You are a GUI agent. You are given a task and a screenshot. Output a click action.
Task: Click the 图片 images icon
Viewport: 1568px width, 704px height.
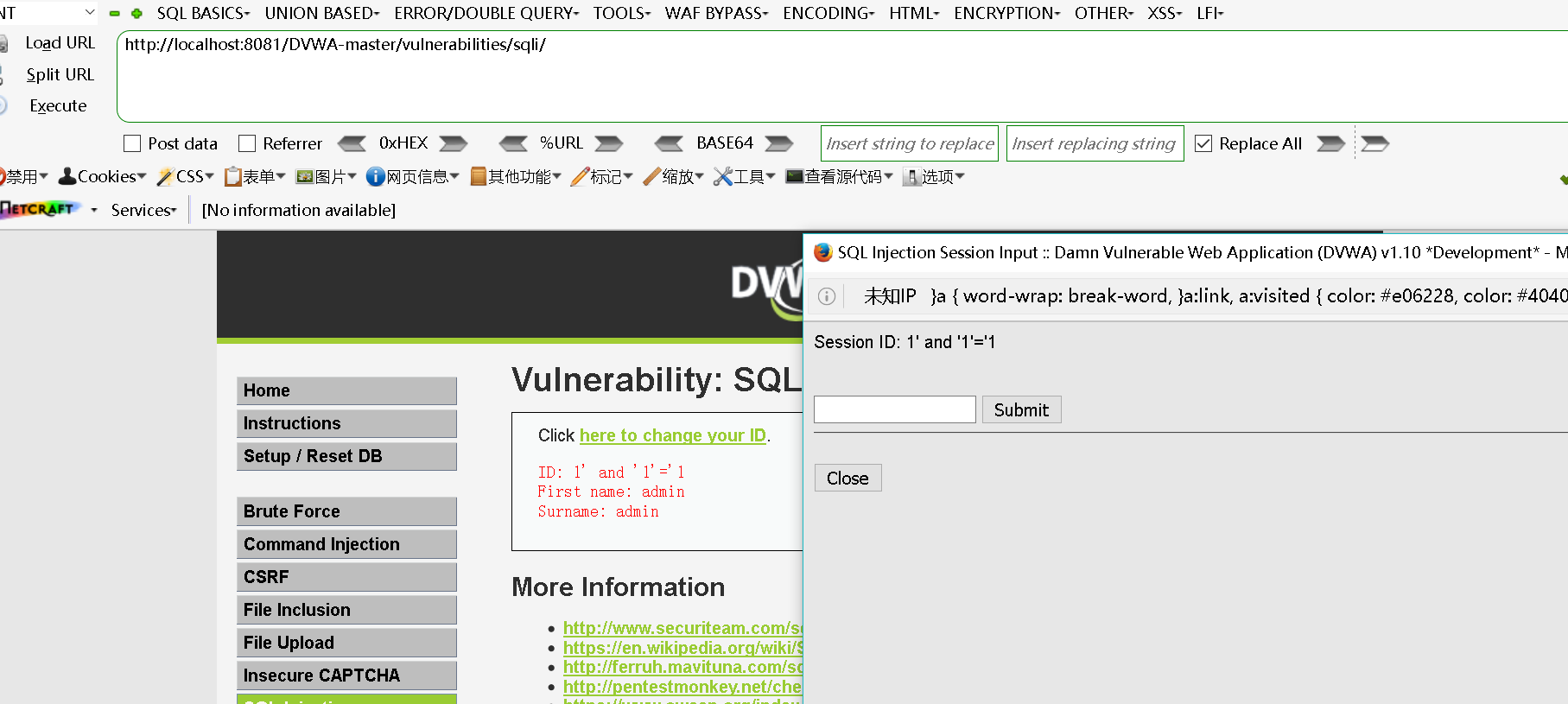tap(304, 176)
